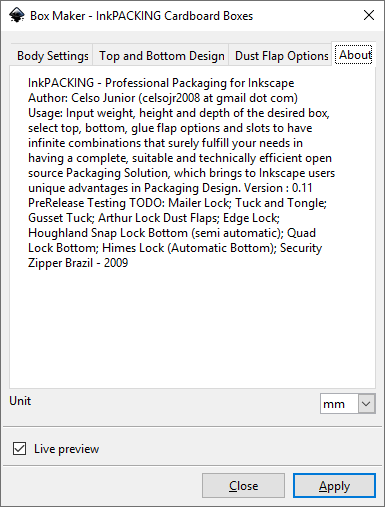Click the 'Zipper Brazil - 2009' text
This screenshot has width=385, height=507.
pyautogui.click(x=78, y=263)
